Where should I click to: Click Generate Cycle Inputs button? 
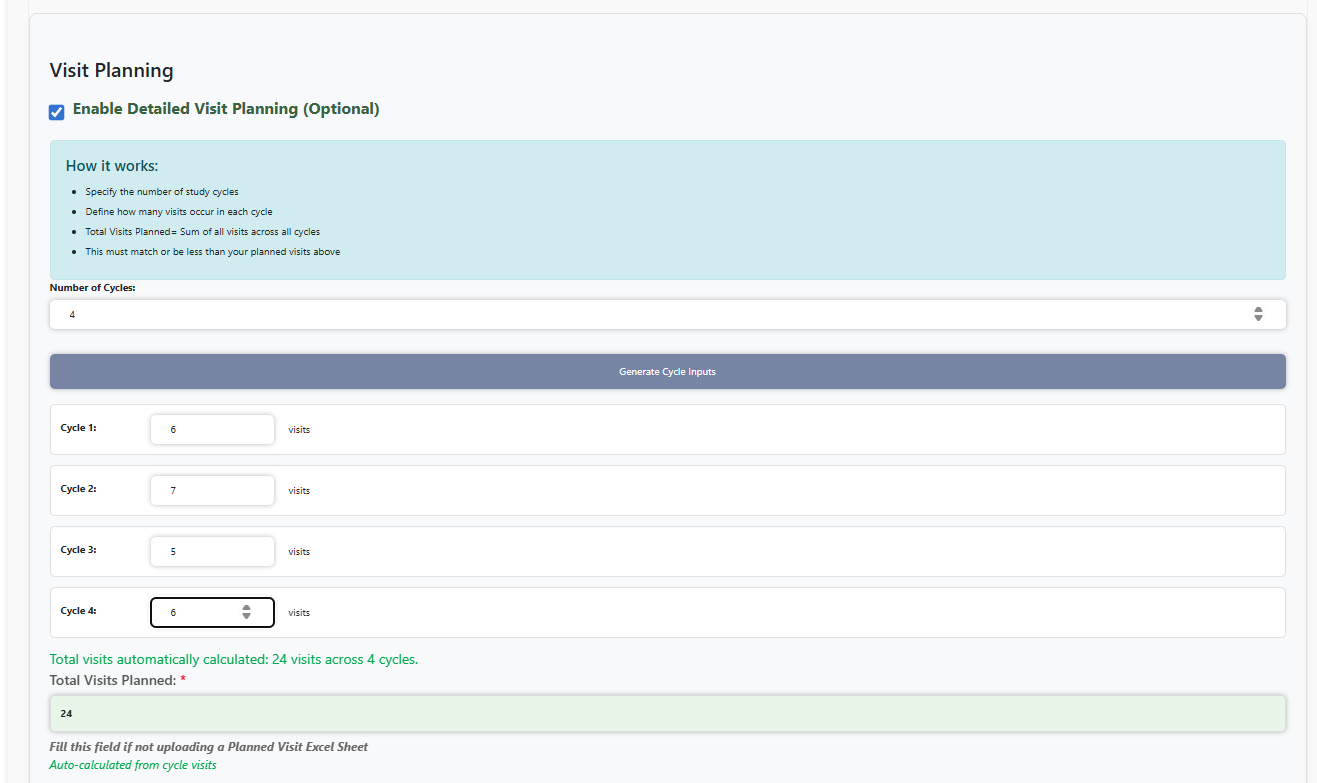pos(667,371)
